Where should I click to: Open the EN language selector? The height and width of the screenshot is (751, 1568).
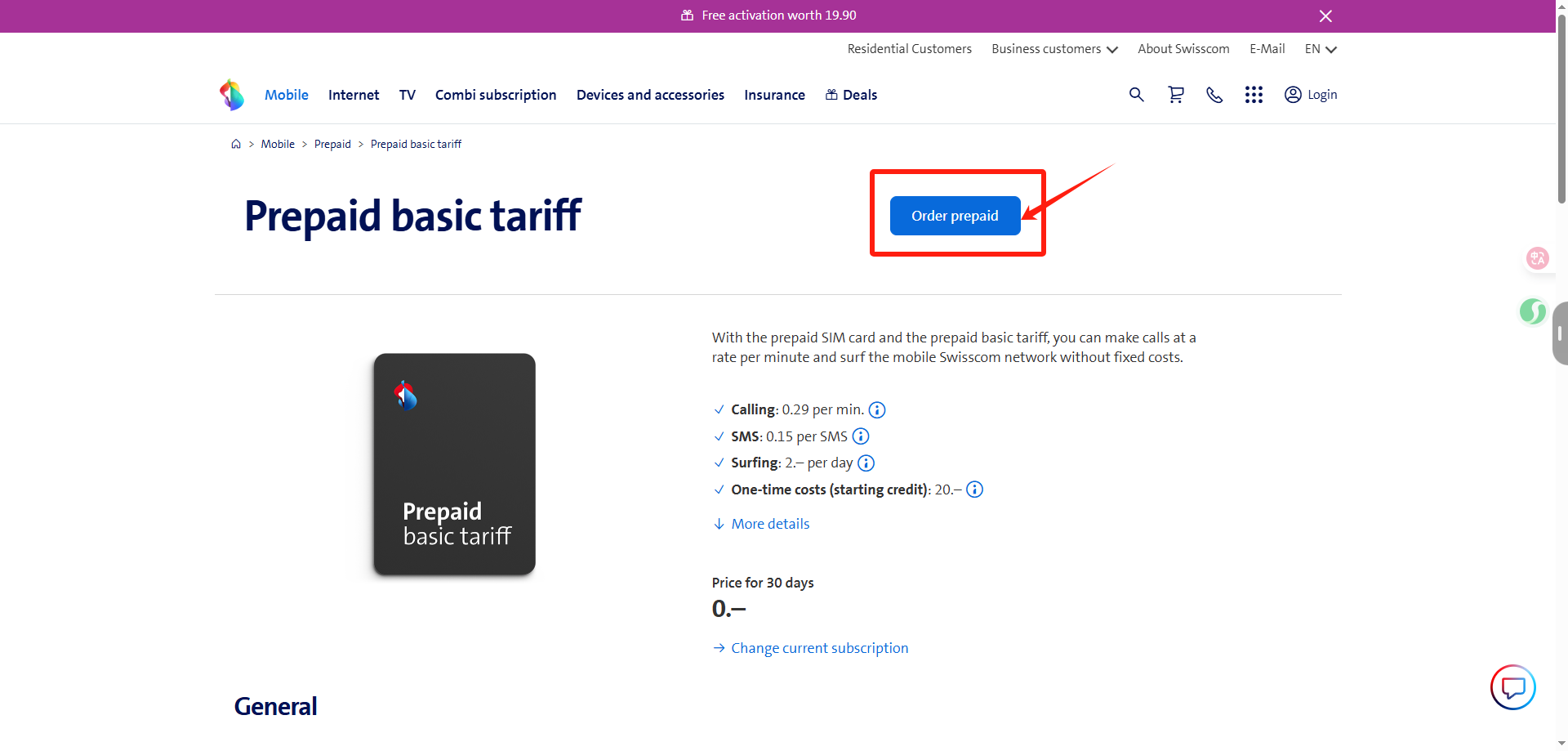(1321, 49)
